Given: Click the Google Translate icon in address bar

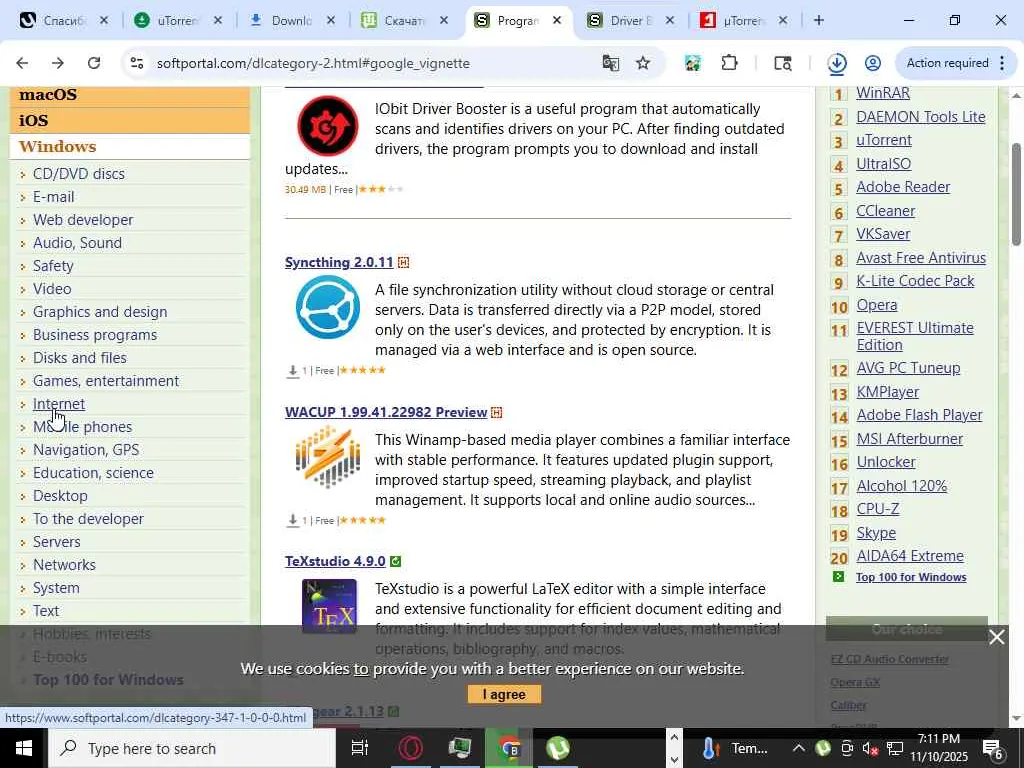Looking at the screenshot, I should click(x=611, y=63).
